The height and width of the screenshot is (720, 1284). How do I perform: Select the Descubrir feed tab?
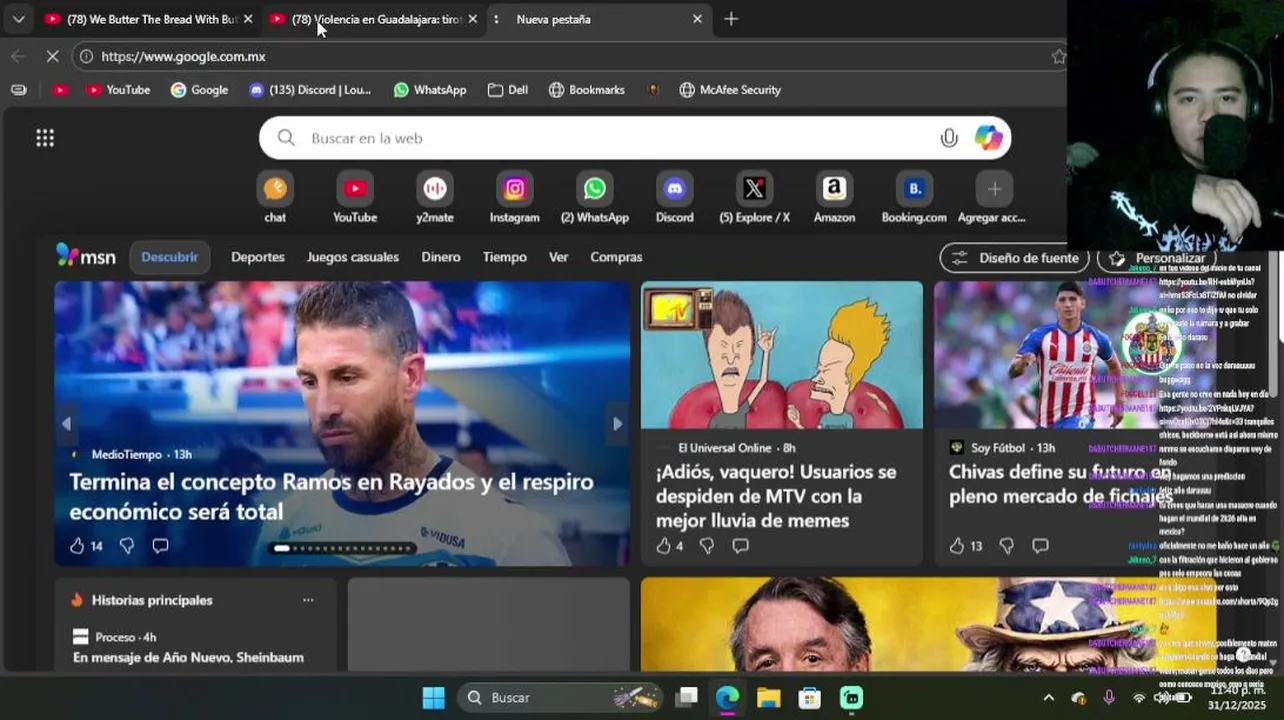(169, 257)
